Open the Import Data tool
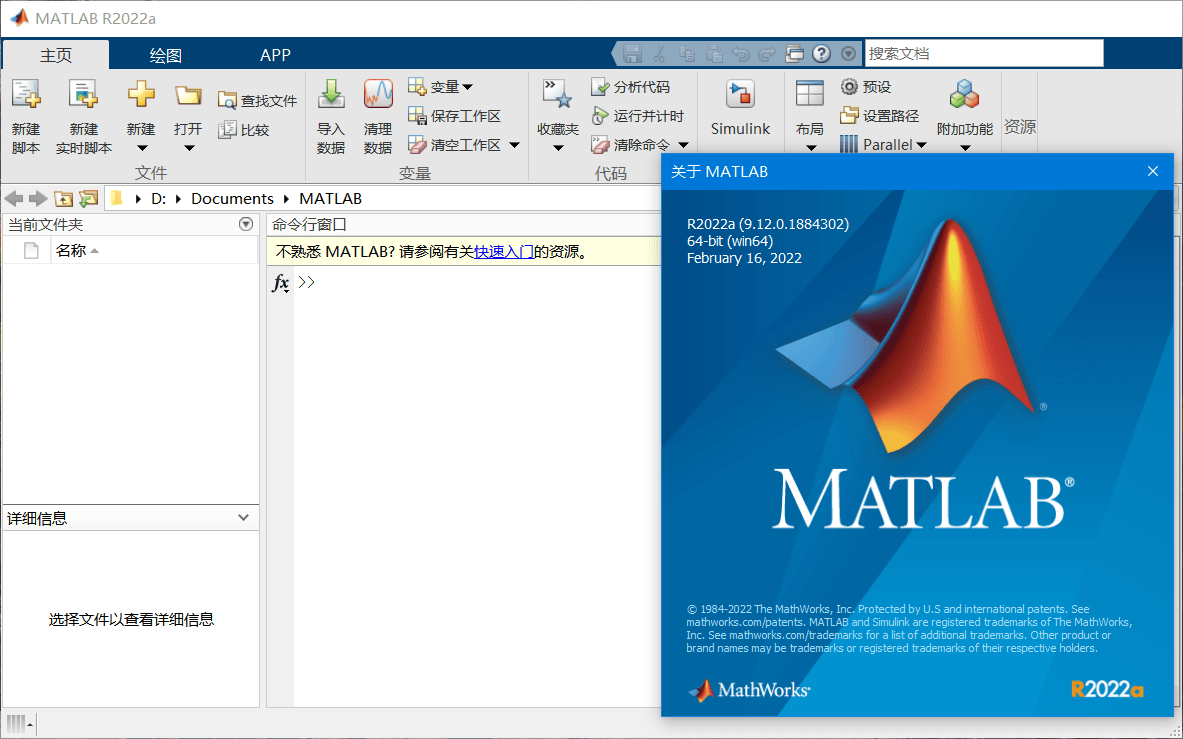Image resolution: width=1183 pixels, height=739 pixels. point(331,95)
